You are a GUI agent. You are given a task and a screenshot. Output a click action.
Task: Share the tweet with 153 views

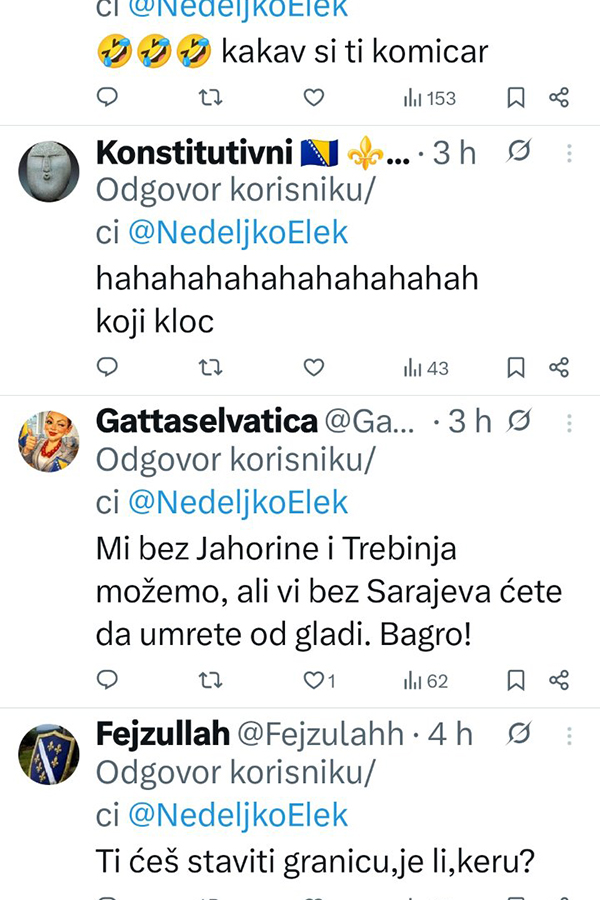click(x=559, y=97)
